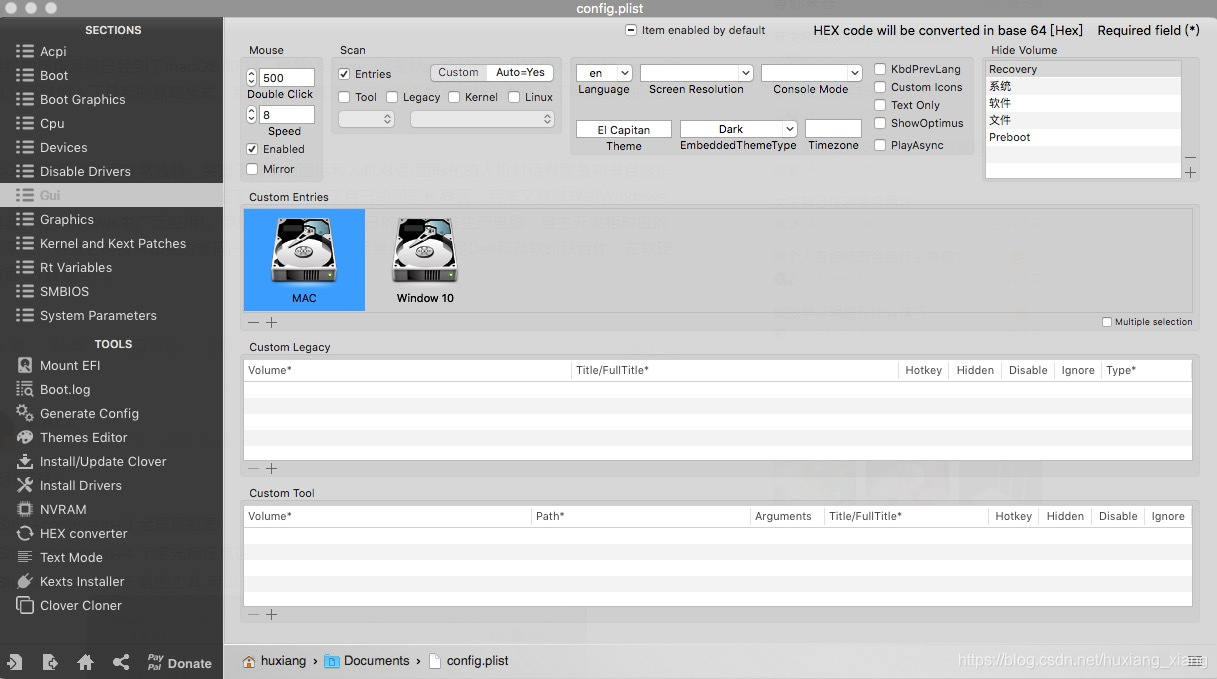The height and width of the screenshot is (679, 1217).
Task: Select the Window 10 custom entry disk
Action: coord(425,259)
